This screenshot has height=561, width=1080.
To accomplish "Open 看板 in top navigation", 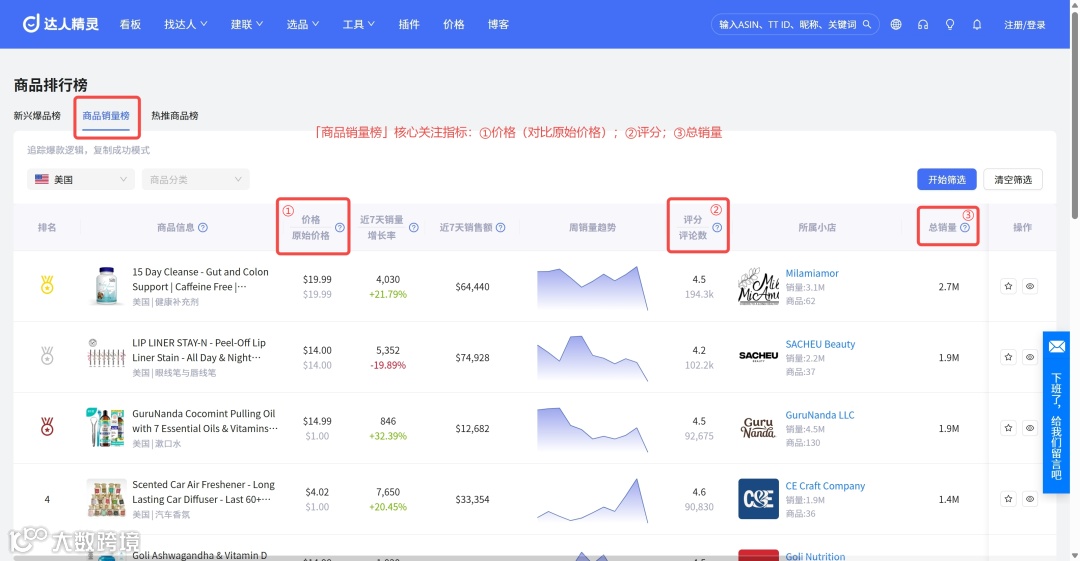I will pyautogui.click(x=130, y=24).
